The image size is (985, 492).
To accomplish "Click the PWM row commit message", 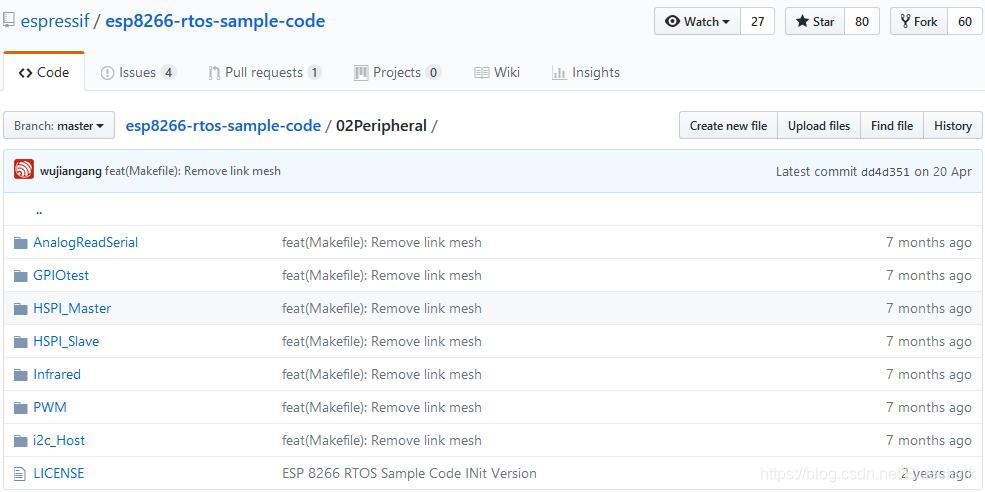I will pyautogui.click(x=382, y=408).
